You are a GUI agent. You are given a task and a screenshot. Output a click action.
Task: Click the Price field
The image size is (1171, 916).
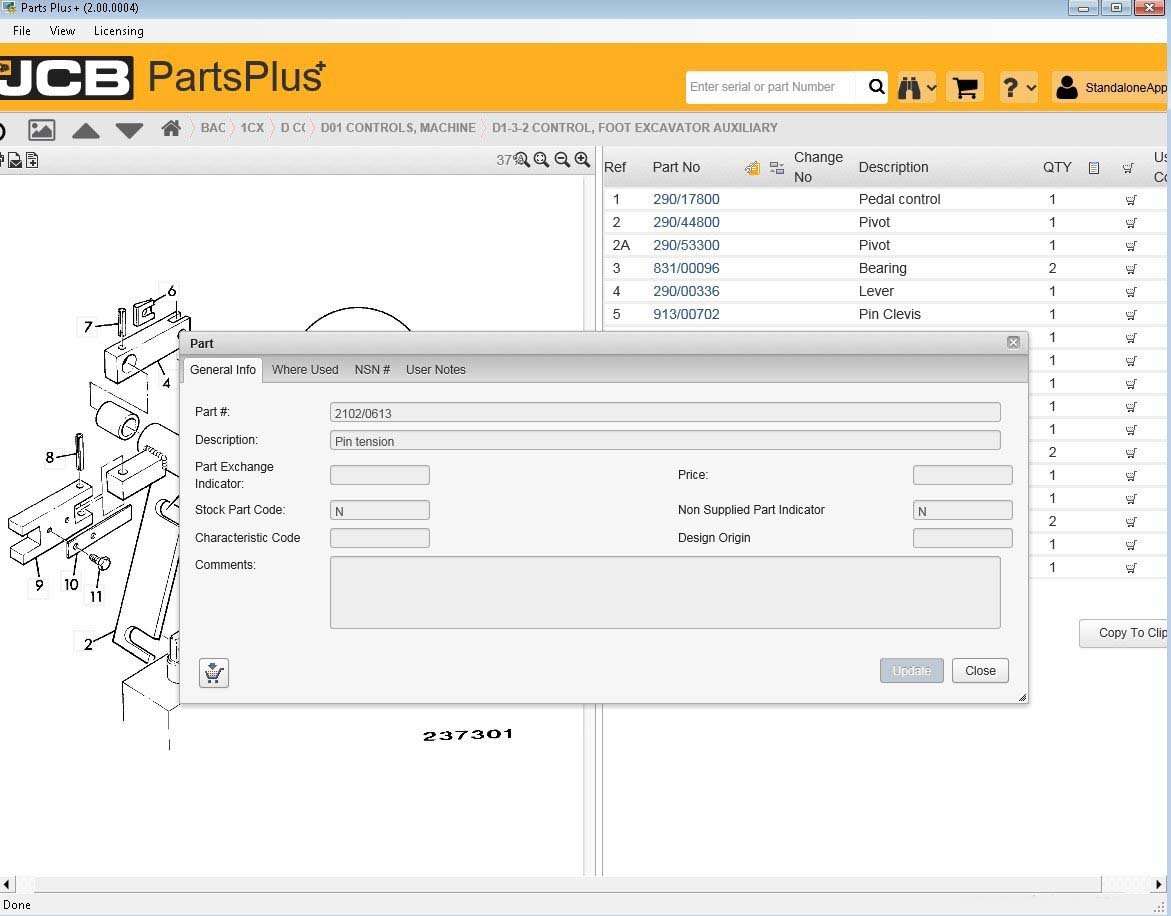962,475
